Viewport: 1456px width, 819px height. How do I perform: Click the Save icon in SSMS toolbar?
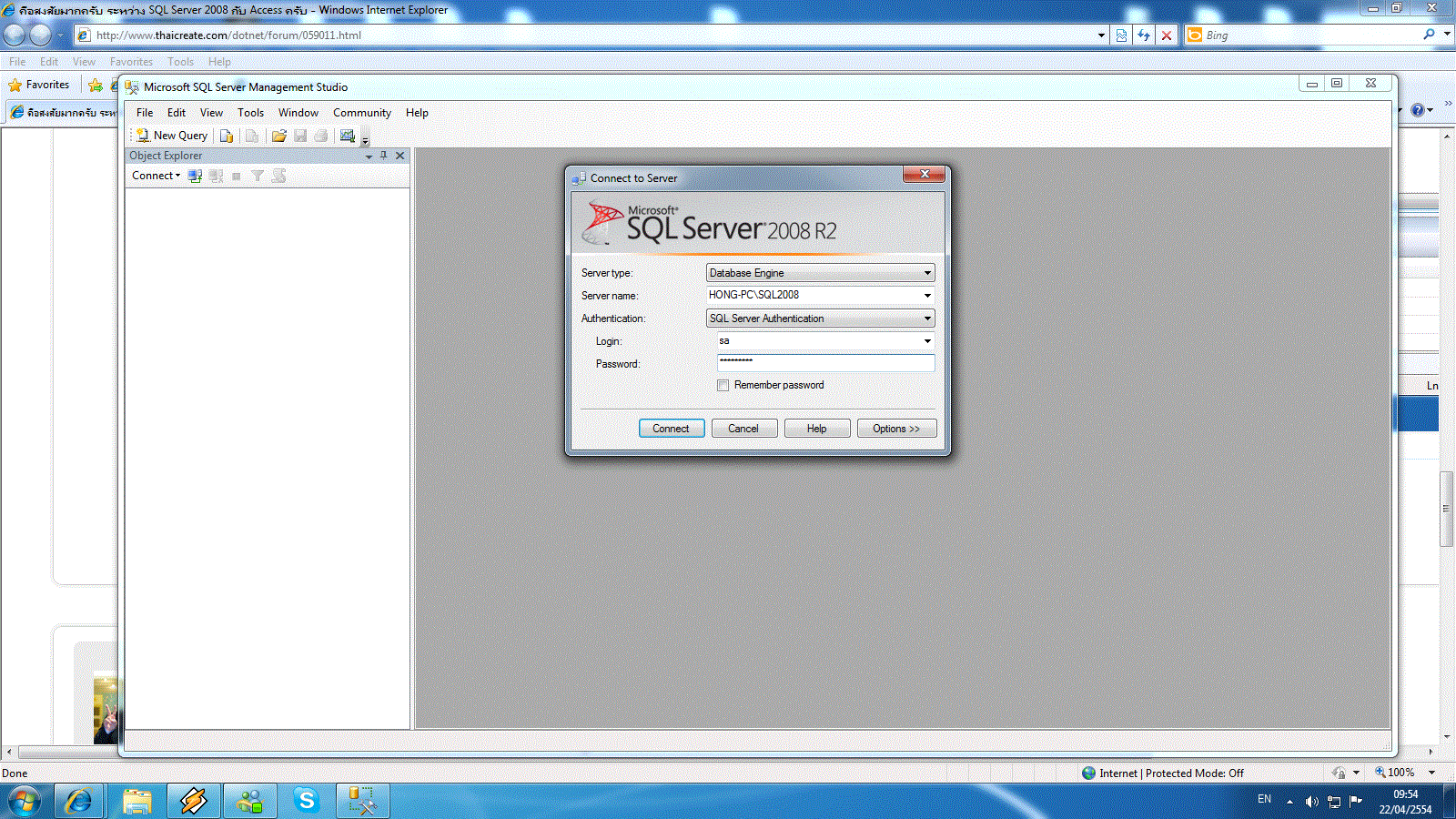click(300, 136)
